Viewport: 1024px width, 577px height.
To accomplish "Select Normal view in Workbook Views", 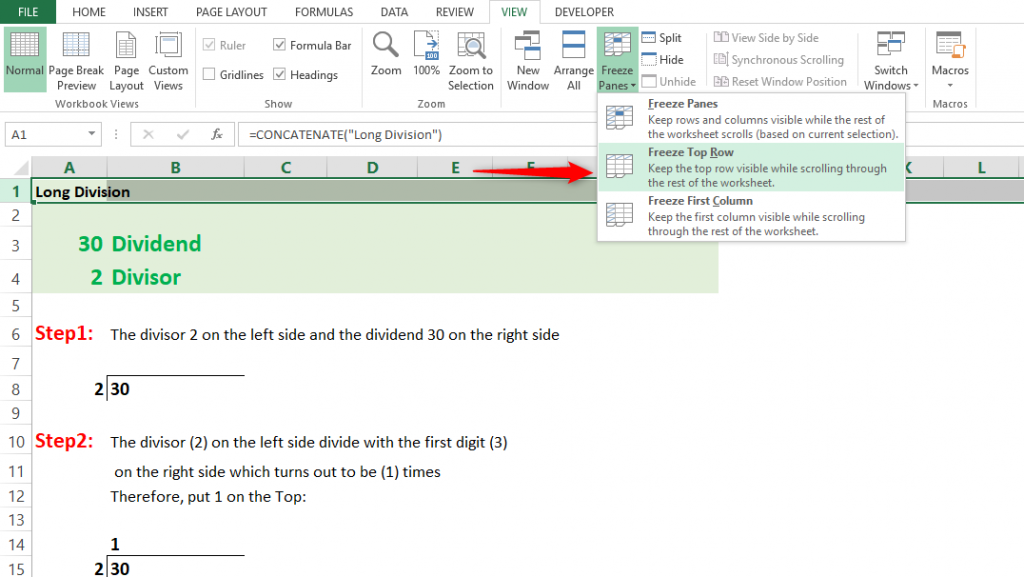I will 24,60.
